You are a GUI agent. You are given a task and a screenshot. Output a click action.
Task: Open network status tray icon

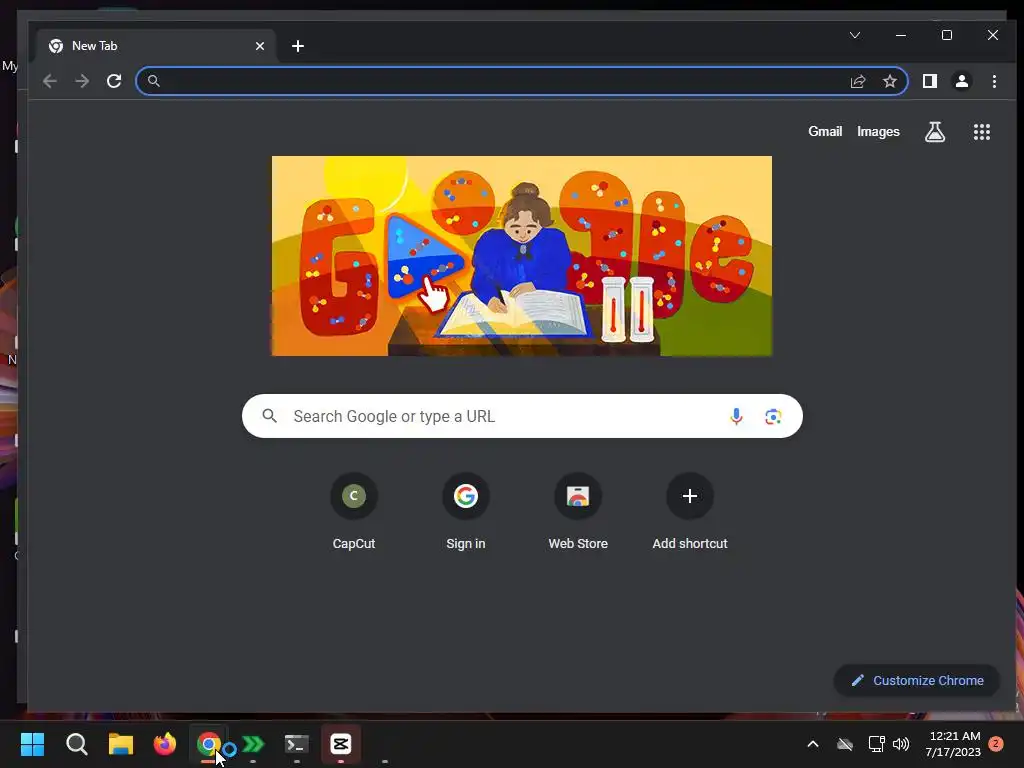coord(876,744)
